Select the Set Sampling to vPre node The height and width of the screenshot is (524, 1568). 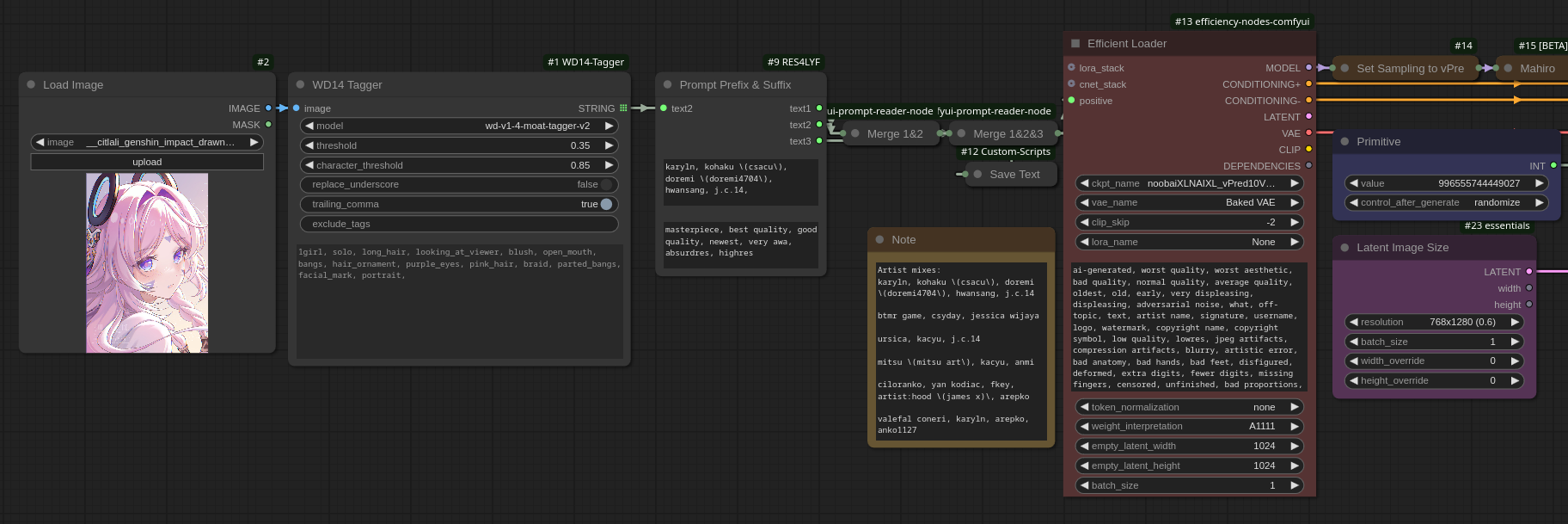coord(1406,68)
